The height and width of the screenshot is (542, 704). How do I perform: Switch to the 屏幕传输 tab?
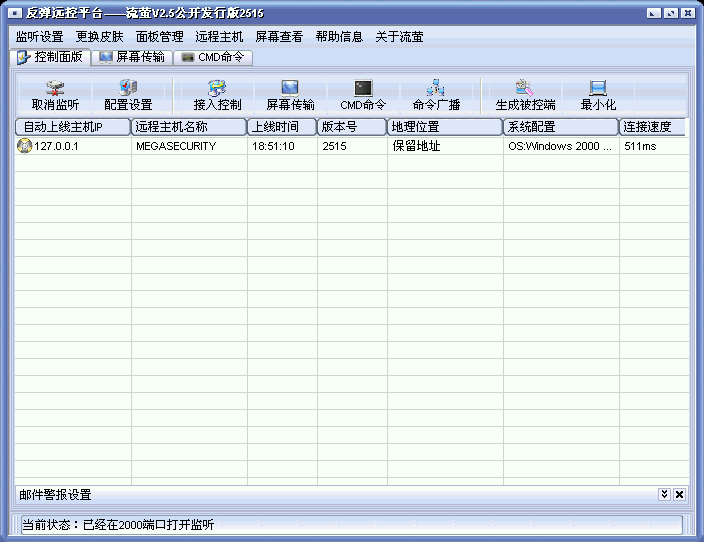(132, 58)
